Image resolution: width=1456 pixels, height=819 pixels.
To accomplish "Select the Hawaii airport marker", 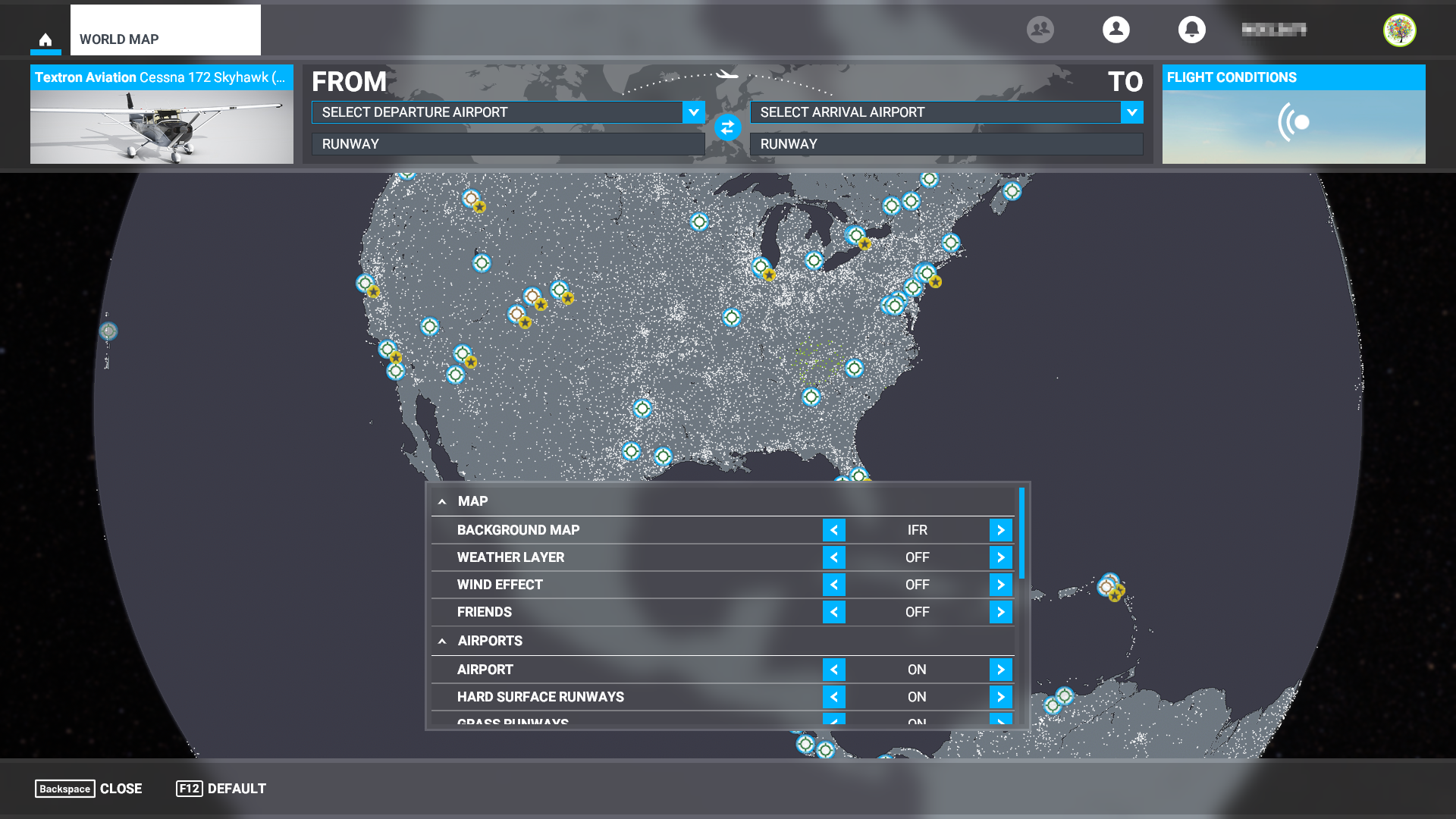I will coord(108,331).
